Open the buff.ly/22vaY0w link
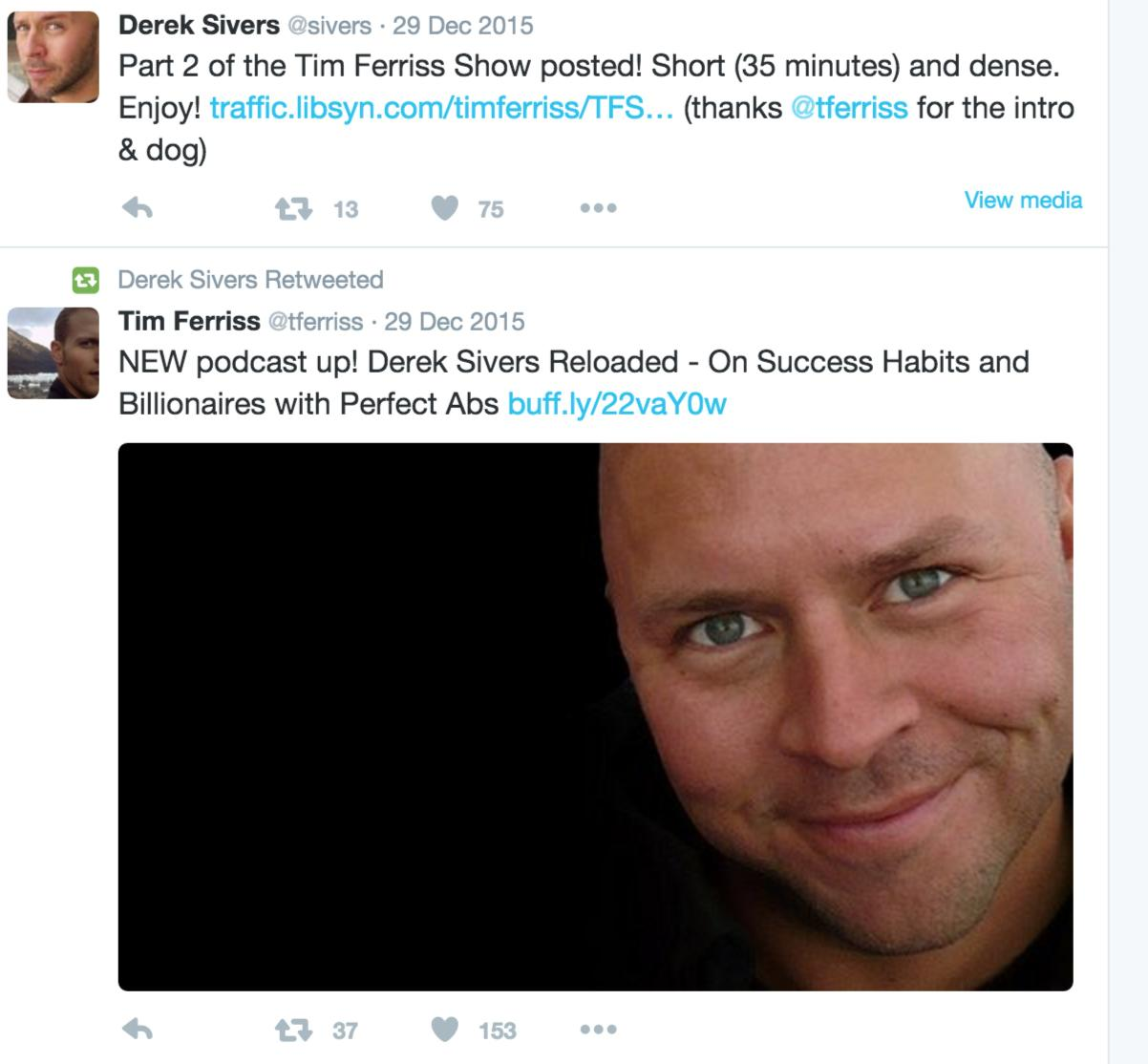Screen dimensions: 1148x1064 click(617, 404)
